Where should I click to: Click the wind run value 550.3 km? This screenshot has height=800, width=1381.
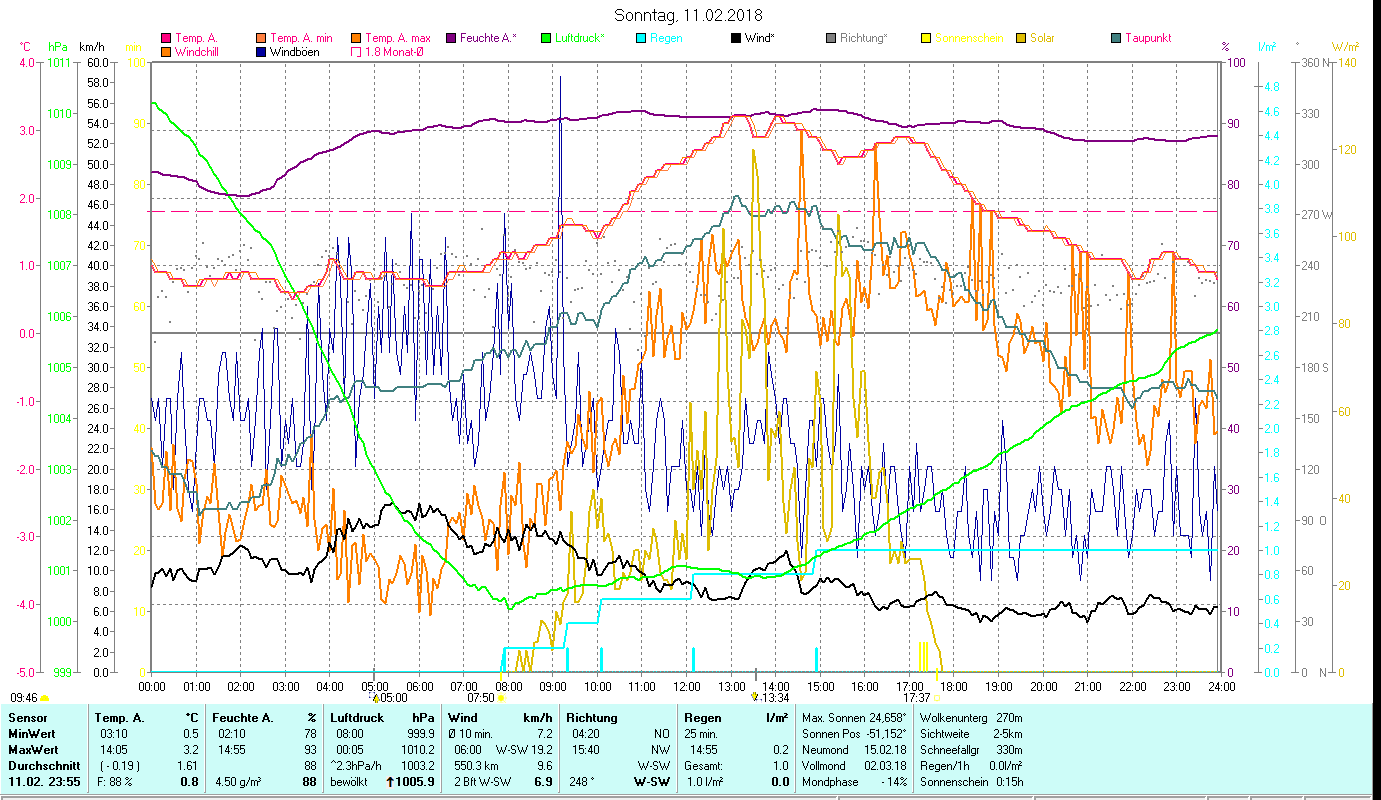pos(474,766)
